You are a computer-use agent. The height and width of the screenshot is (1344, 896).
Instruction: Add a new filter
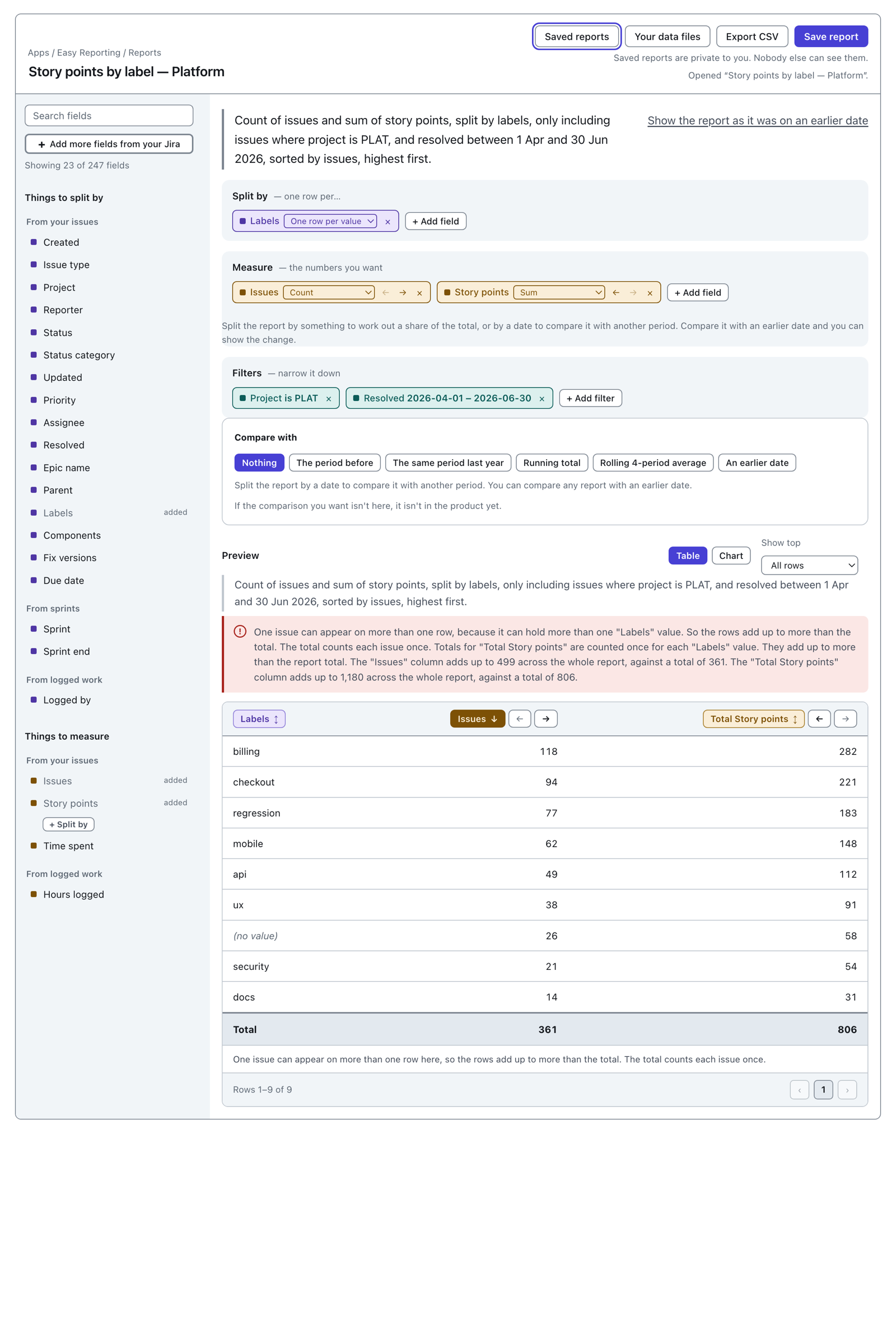(590, 398)
